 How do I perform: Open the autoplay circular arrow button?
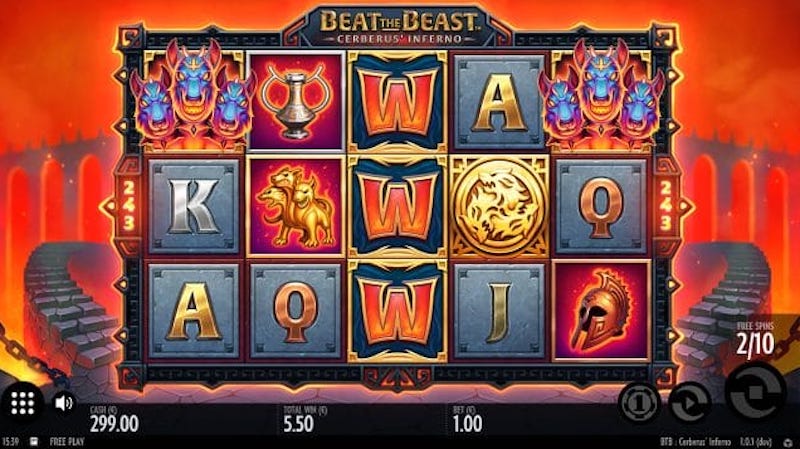point(689,403)
